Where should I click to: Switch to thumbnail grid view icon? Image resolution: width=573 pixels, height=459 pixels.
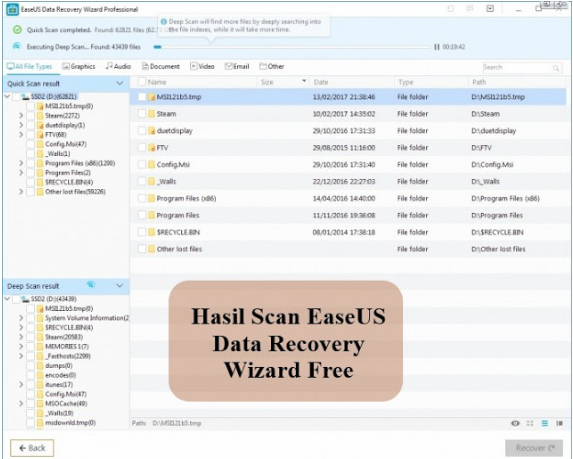pyautogui.click(x=530, y=423)
